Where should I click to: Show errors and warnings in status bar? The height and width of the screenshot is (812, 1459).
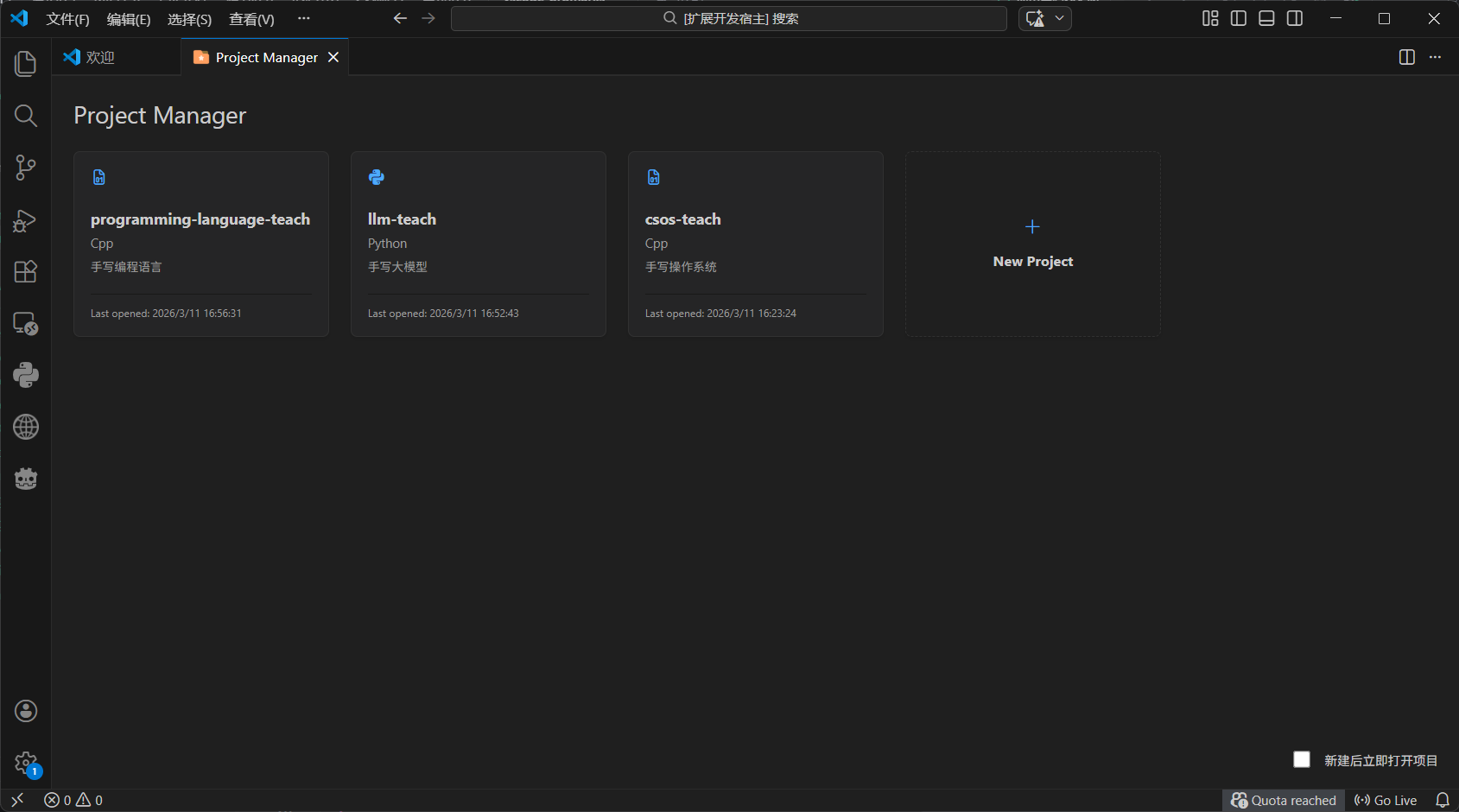[73, 800]
